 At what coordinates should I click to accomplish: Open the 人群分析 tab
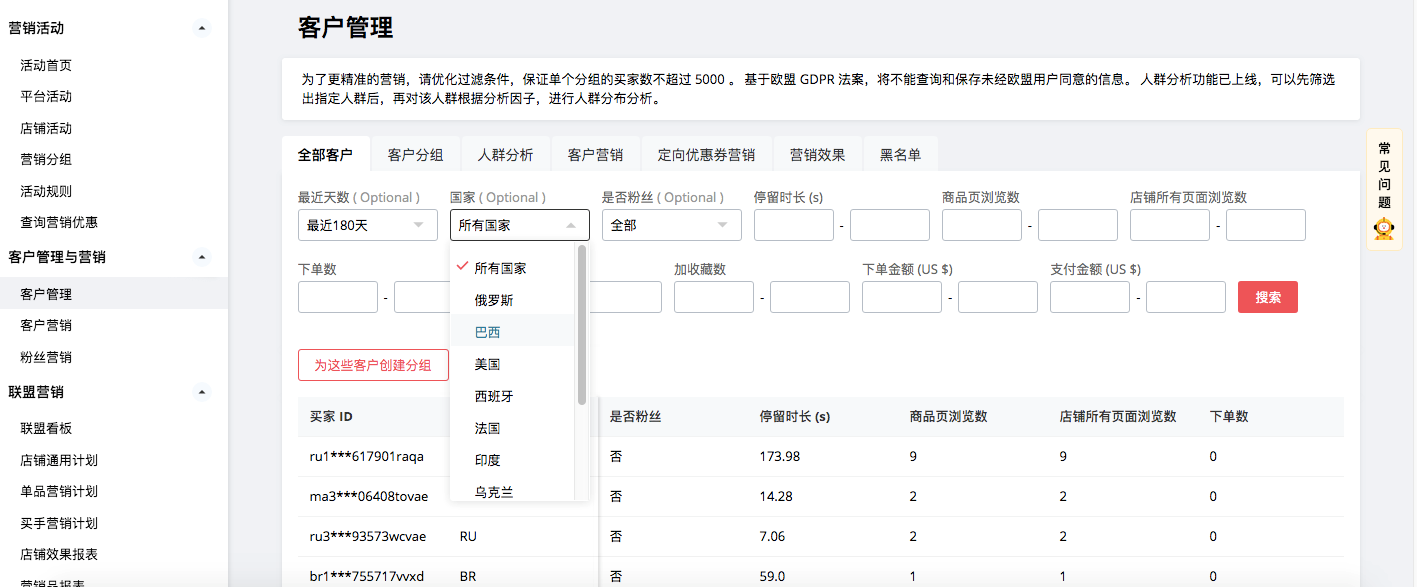(505, 155)
